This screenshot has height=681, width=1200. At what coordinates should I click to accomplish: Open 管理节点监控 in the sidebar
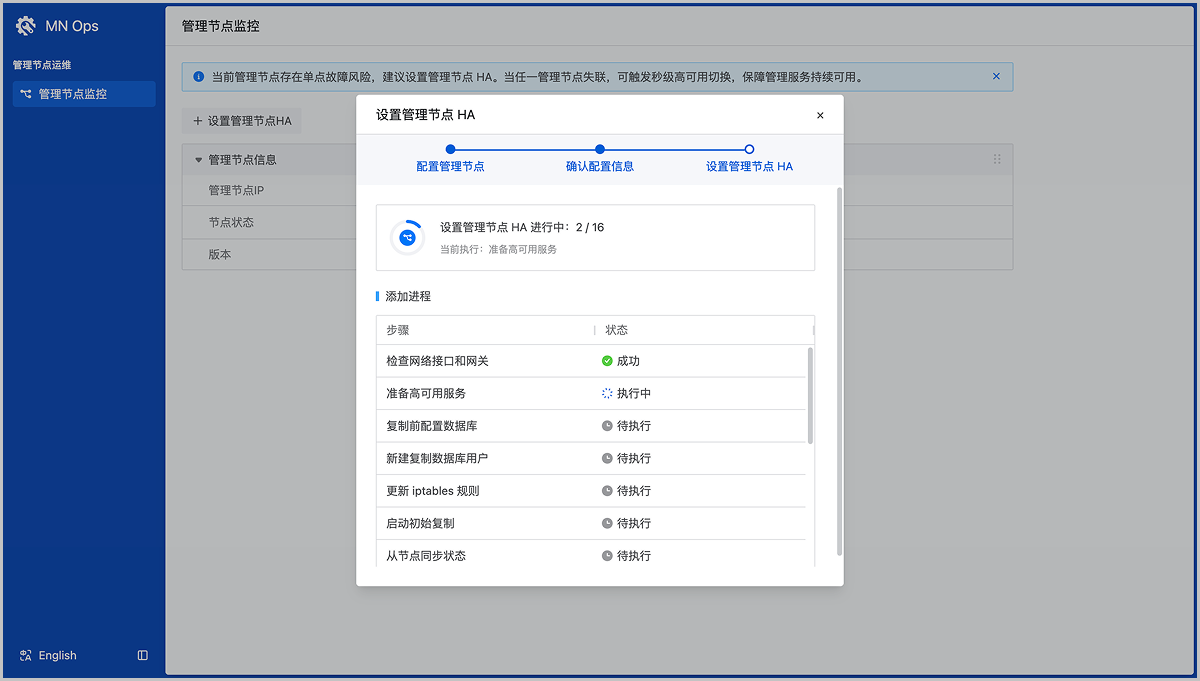pyautogui.click(x=84, y=94)
